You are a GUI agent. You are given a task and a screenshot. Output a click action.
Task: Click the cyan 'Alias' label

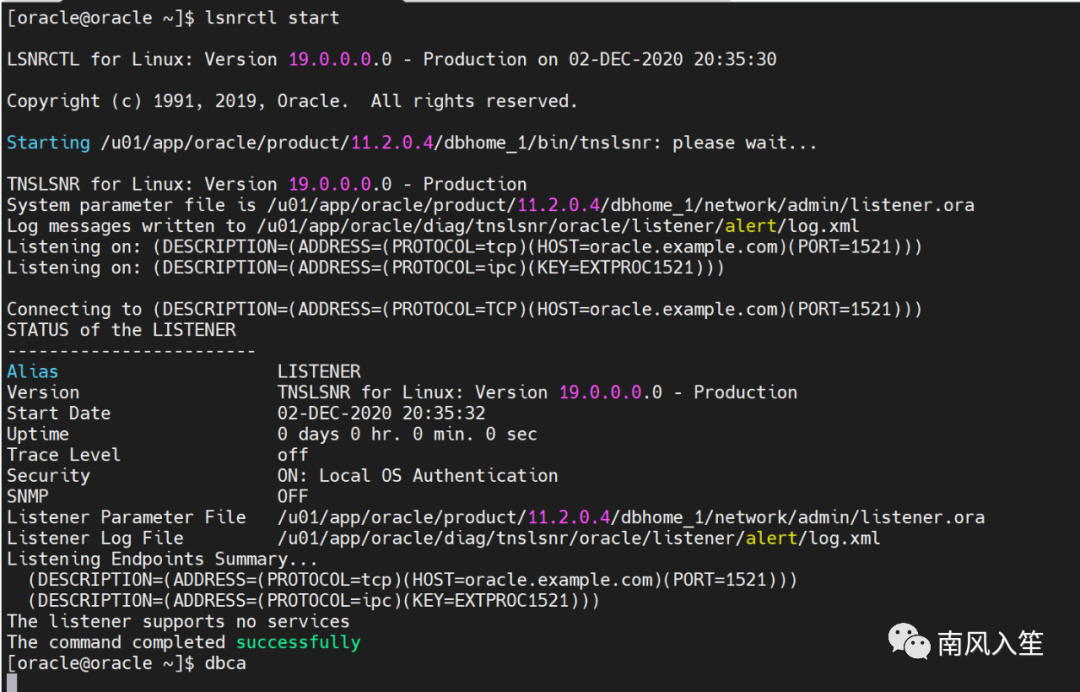tap(32, 372)
